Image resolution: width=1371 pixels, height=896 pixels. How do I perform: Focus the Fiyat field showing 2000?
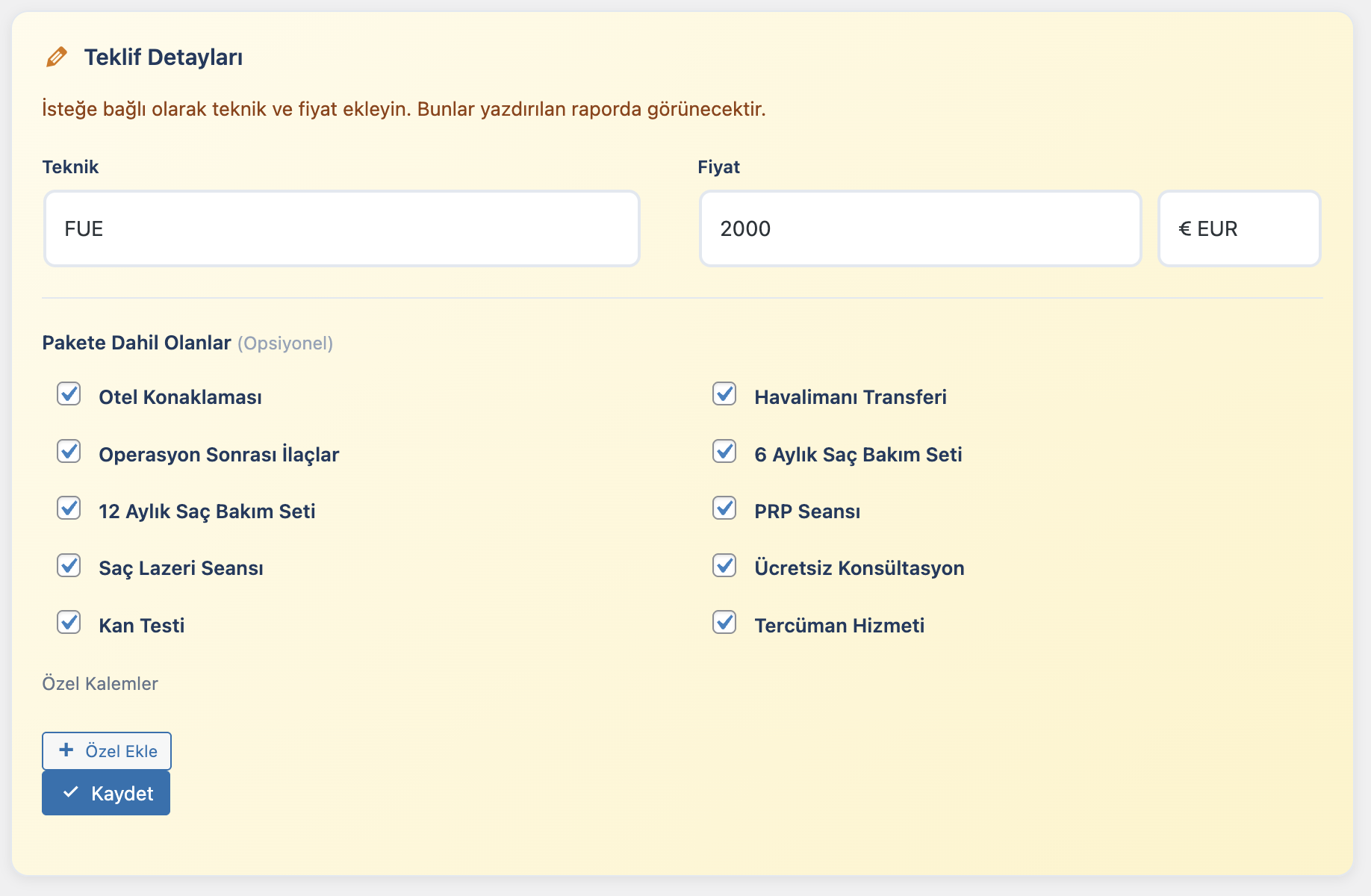click(920, 228)
